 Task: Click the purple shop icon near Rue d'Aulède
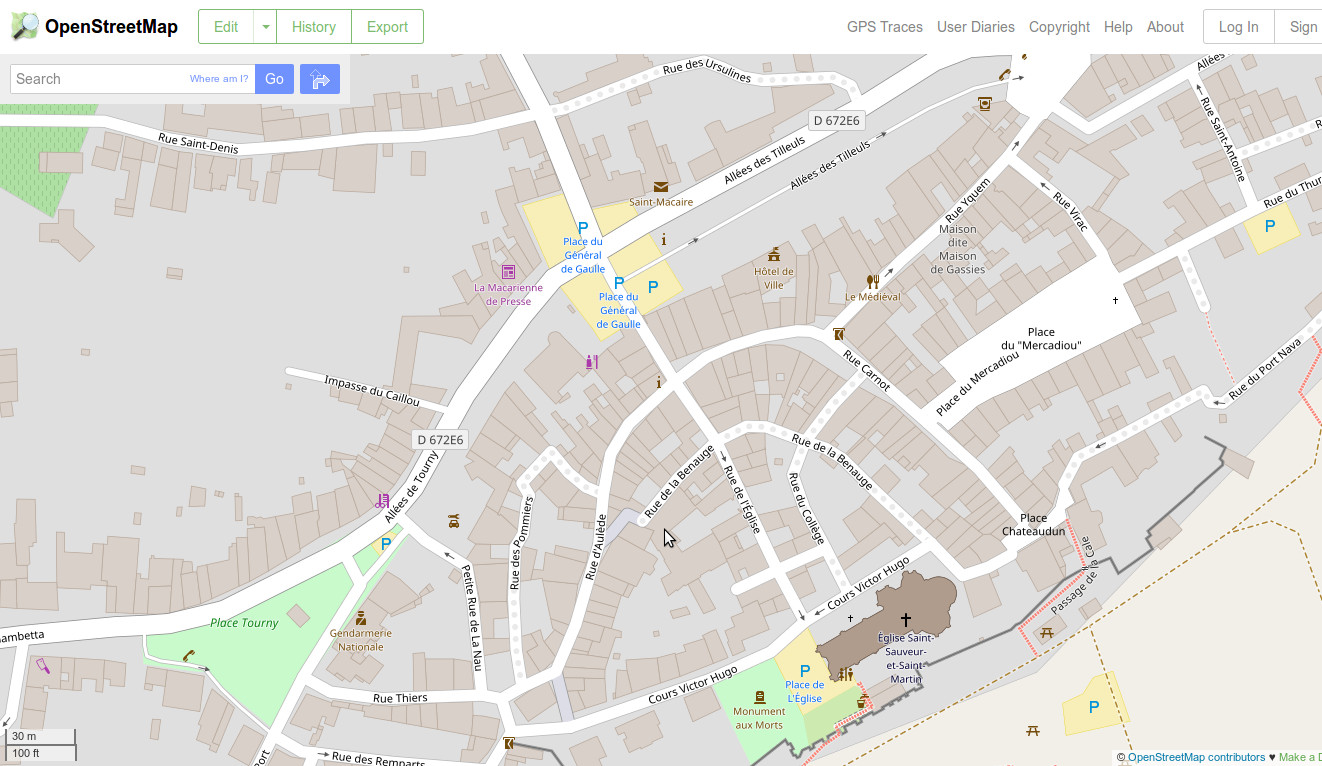point(591,362)
